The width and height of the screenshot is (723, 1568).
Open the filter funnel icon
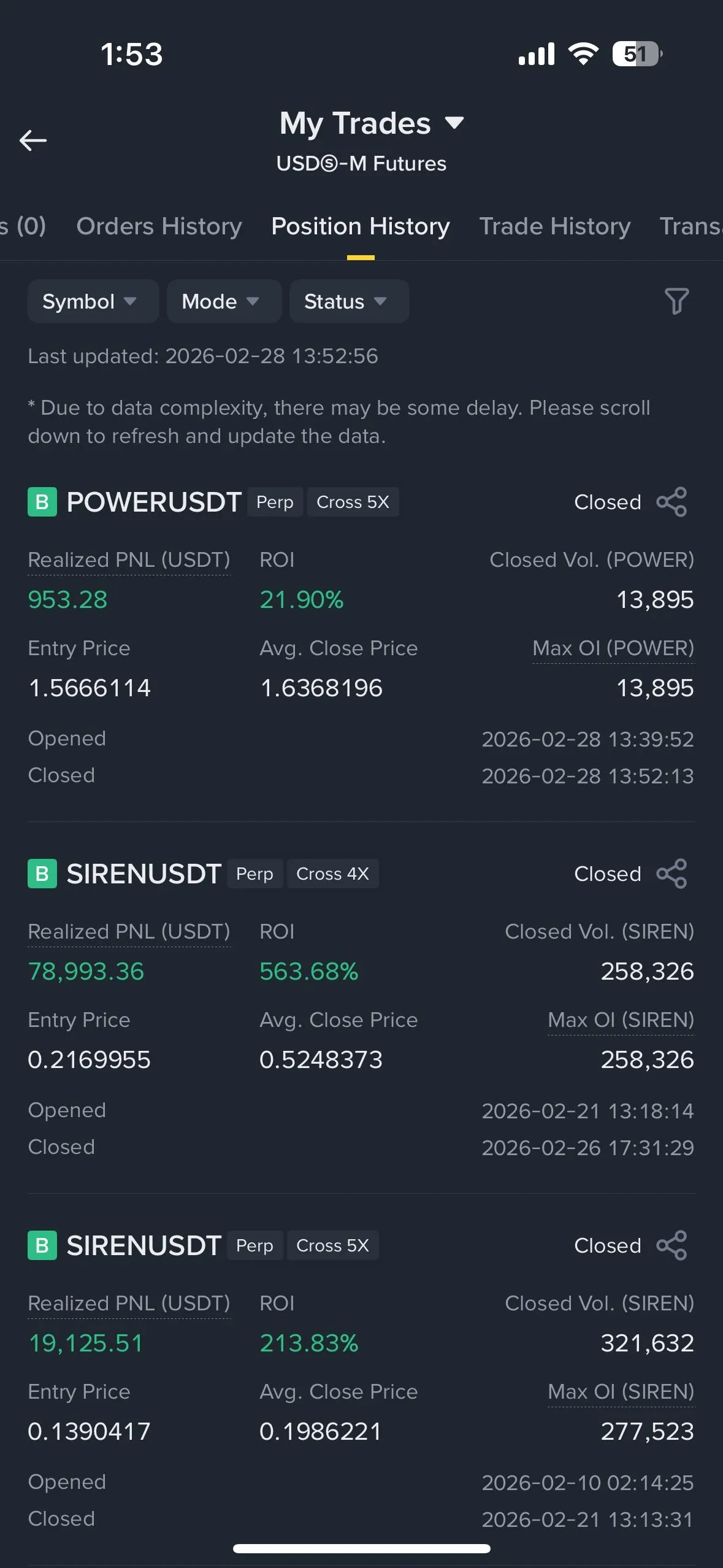pos(676,301)
